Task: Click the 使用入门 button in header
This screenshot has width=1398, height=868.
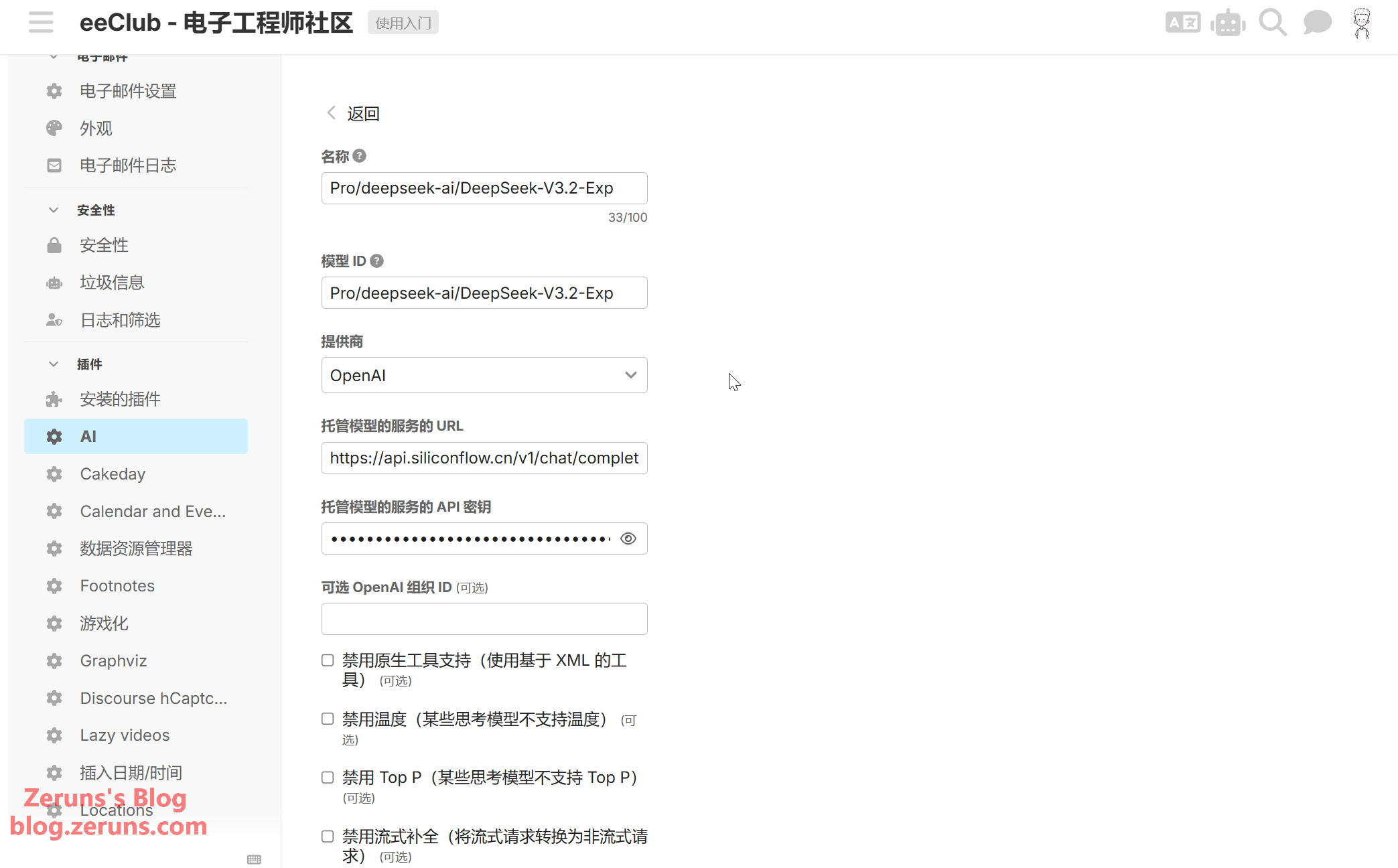Action: (x=403, y=23)
